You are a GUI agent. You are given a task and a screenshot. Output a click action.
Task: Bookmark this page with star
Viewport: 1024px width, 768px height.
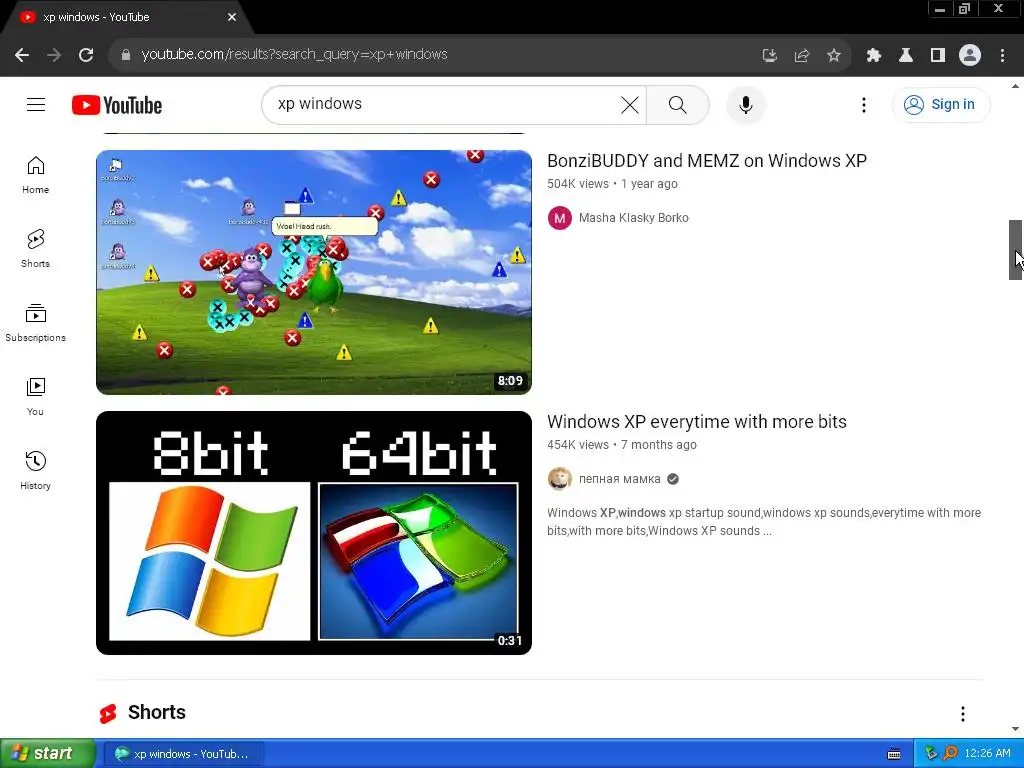click(833, 56)
